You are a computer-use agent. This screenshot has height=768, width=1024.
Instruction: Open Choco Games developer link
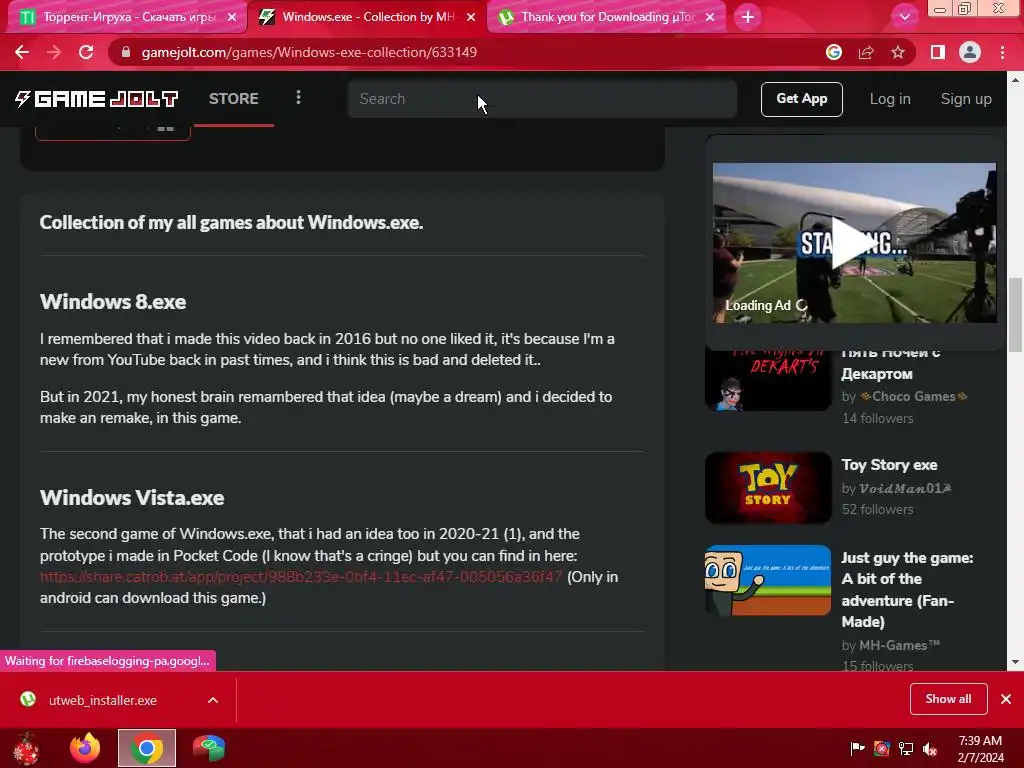[x=914, y=396]
